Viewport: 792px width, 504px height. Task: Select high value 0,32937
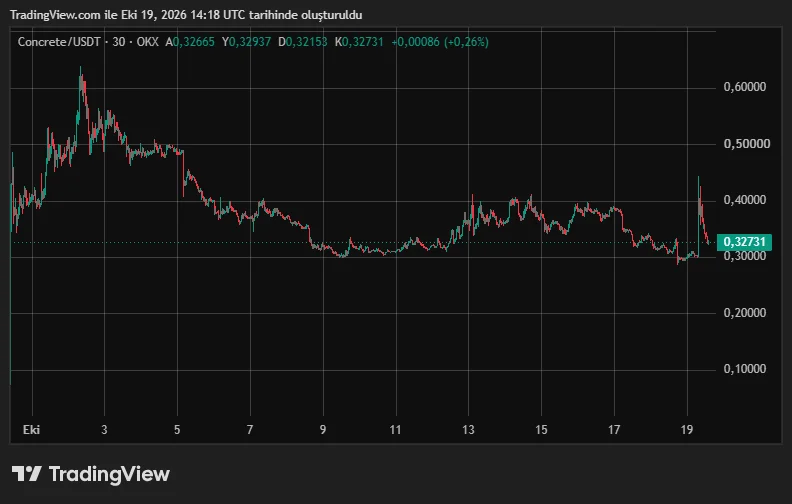coord(250,42)
